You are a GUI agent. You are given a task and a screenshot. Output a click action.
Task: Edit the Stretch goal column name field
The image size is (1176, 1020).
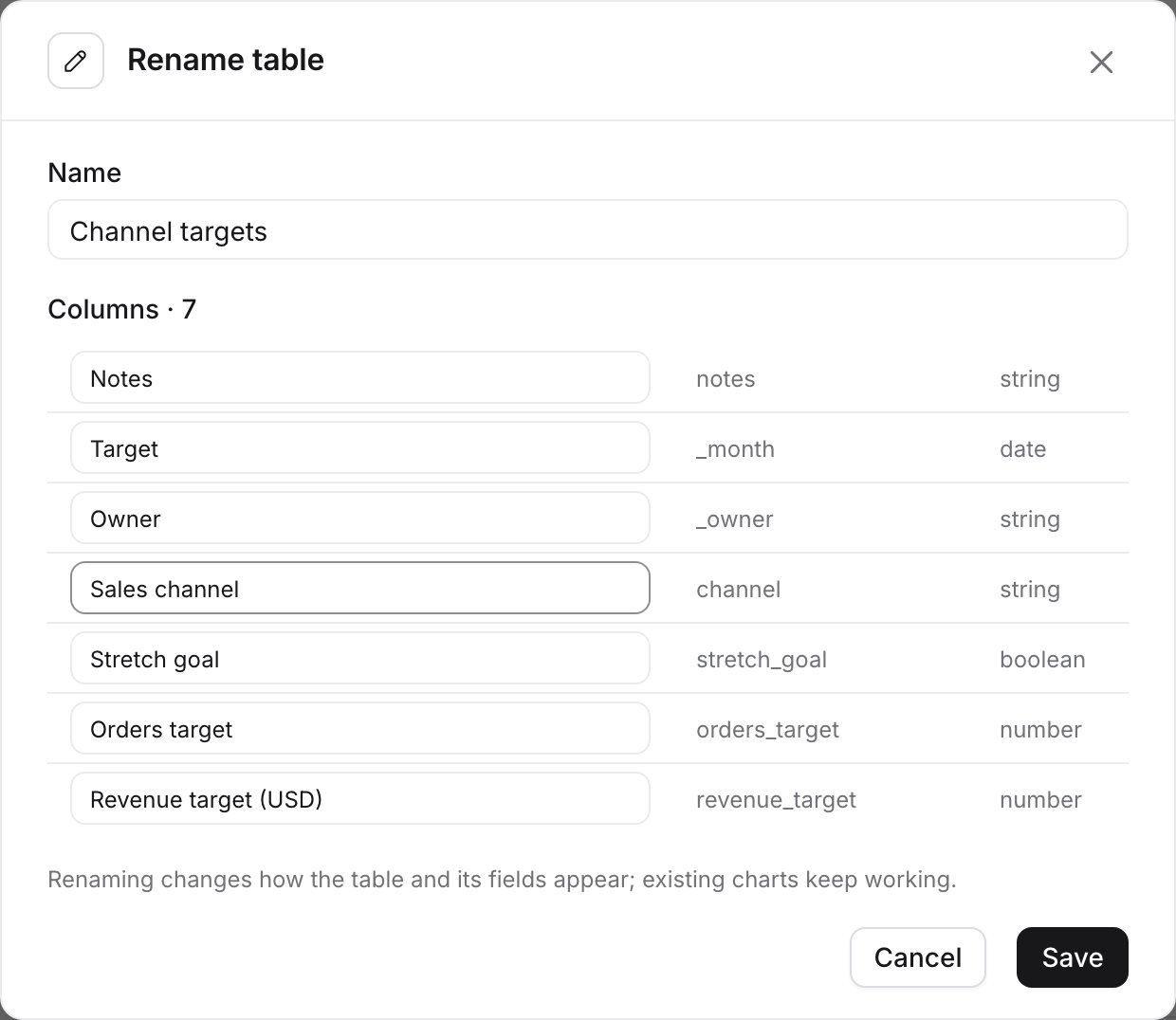click(360, 658)
